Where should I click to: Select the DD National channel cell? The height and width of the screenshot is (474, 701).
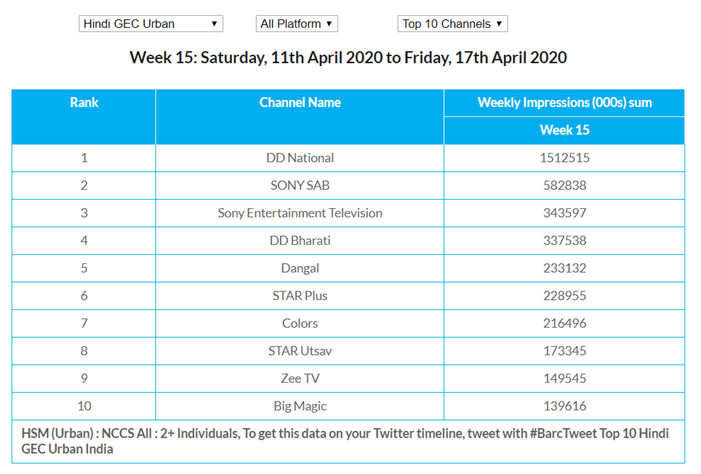pyautogui.click(x=300, y=158)
